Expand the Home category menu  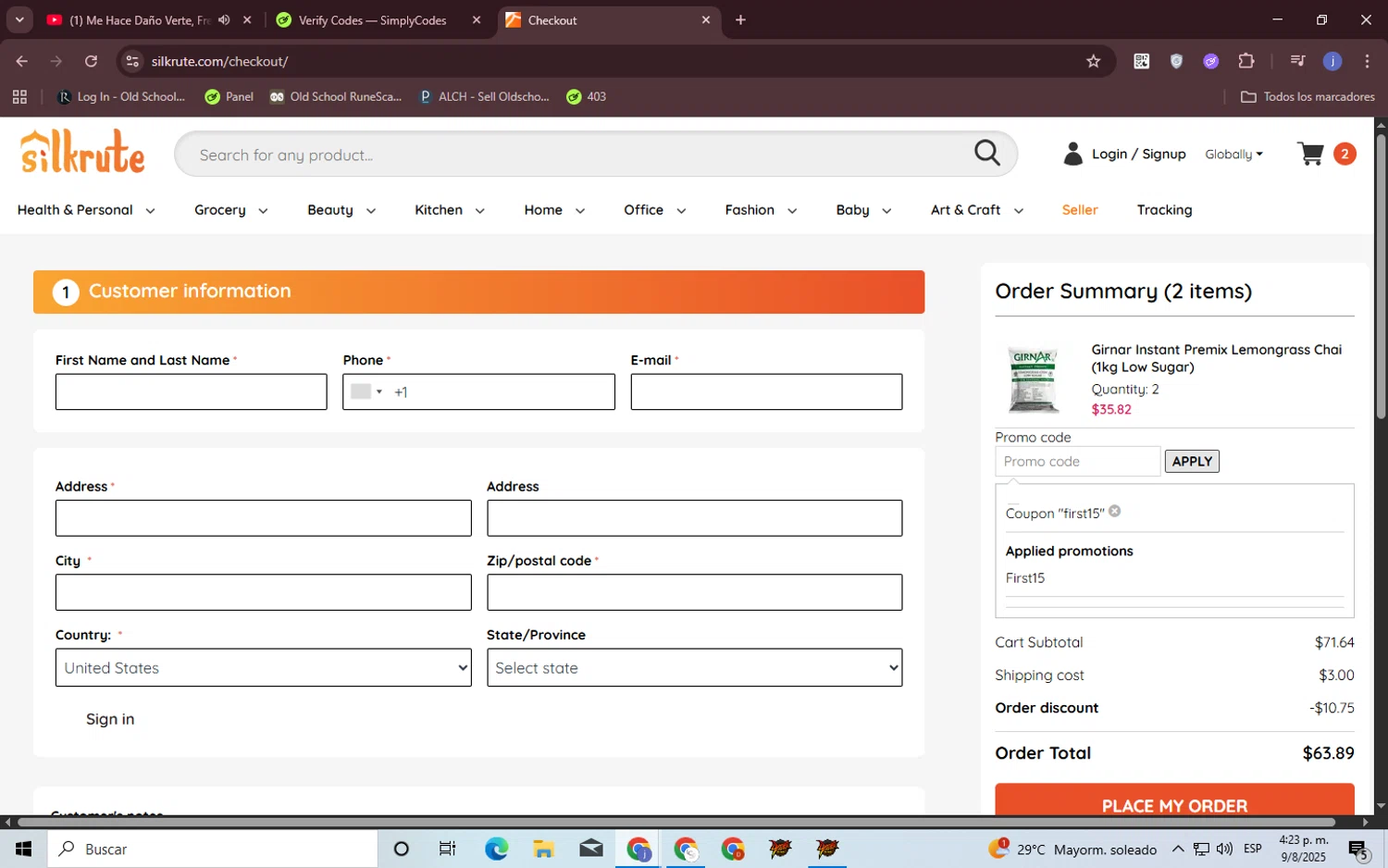554,210
